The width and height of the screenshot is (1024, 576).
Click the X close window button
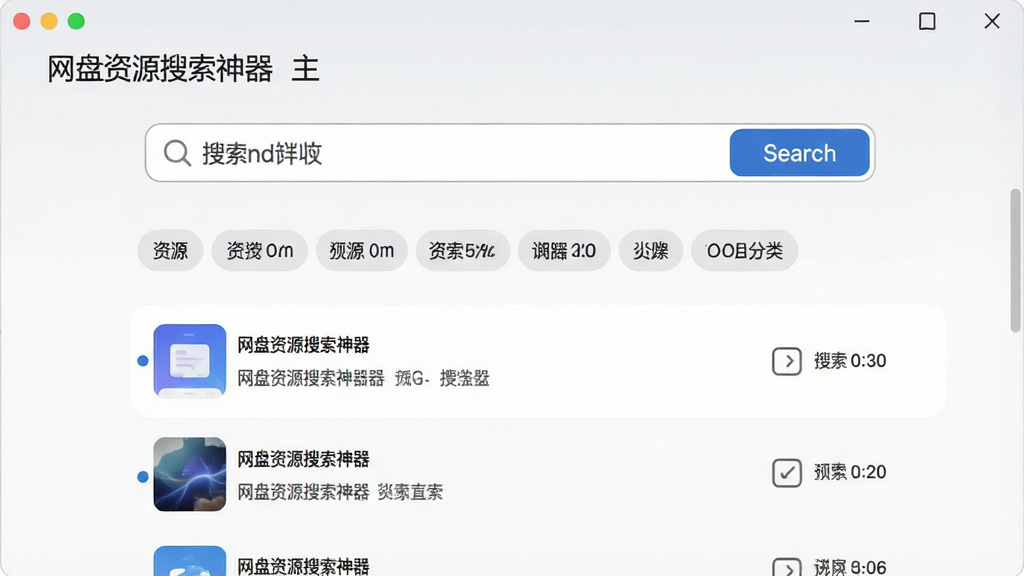[992, 22]
